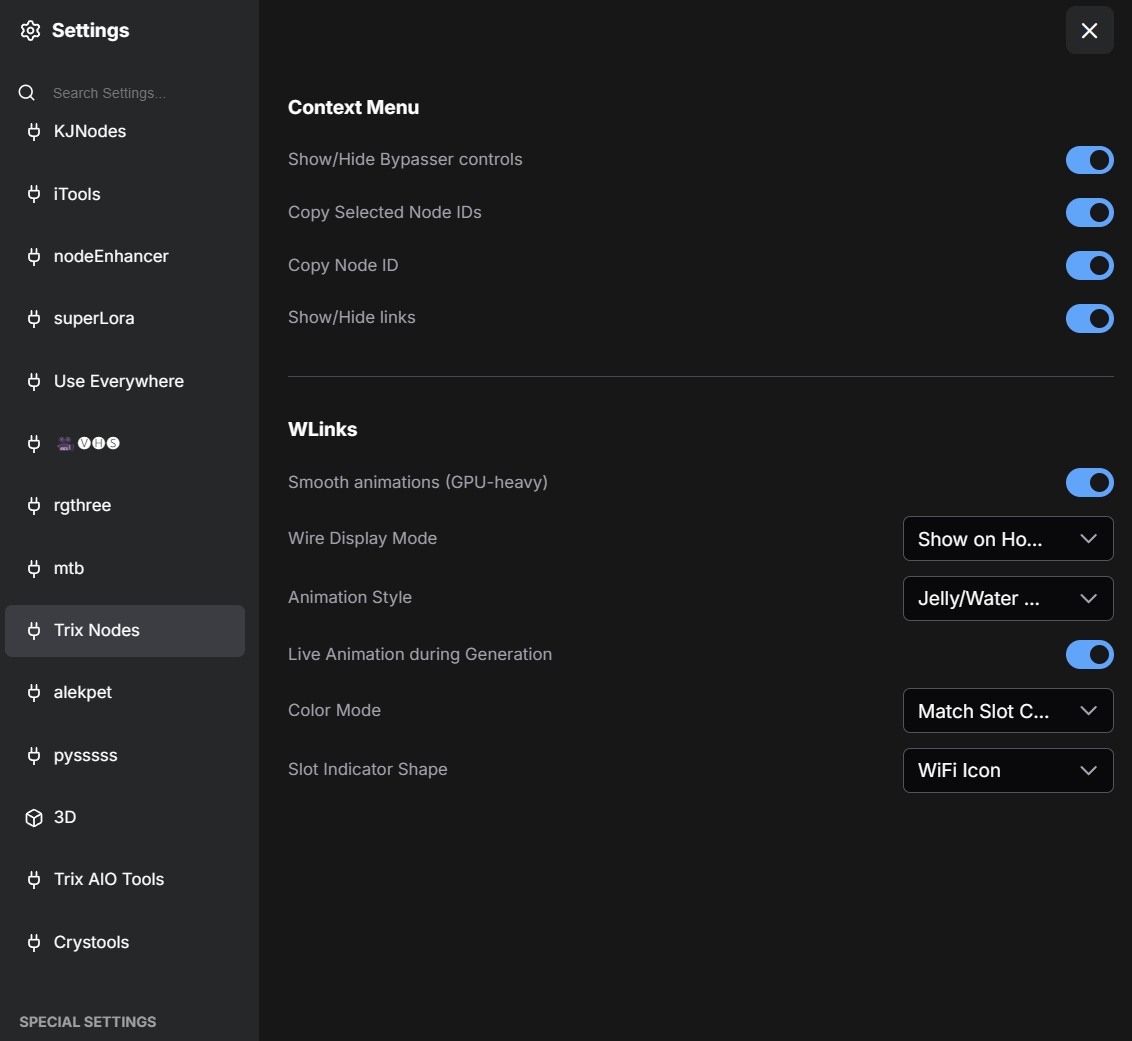The image size is (1132, 1041).
Task: Click the SPECIAL SETTINGS sidebar heading
Action: click(87, 1022)
